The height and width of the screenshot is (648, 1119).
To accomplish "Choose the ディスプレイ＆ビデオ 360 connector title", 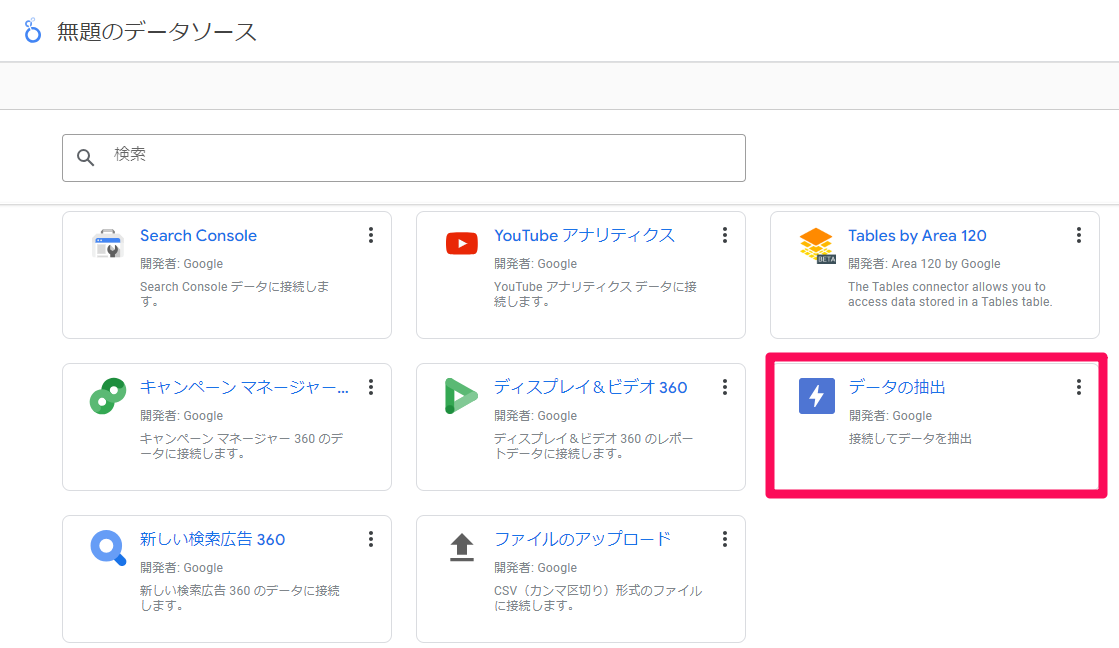I will pyautogui.click(x=591, y=388).
